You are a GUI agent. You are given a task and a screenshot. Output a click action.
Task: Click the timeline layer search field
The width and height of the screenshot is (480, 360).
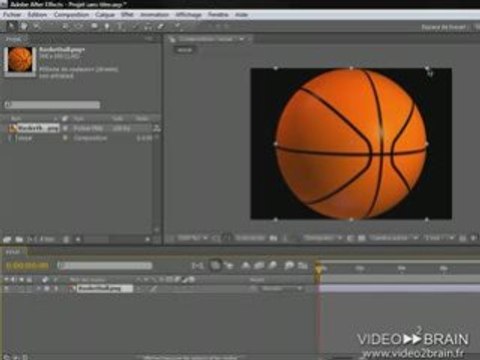[104, 266]
